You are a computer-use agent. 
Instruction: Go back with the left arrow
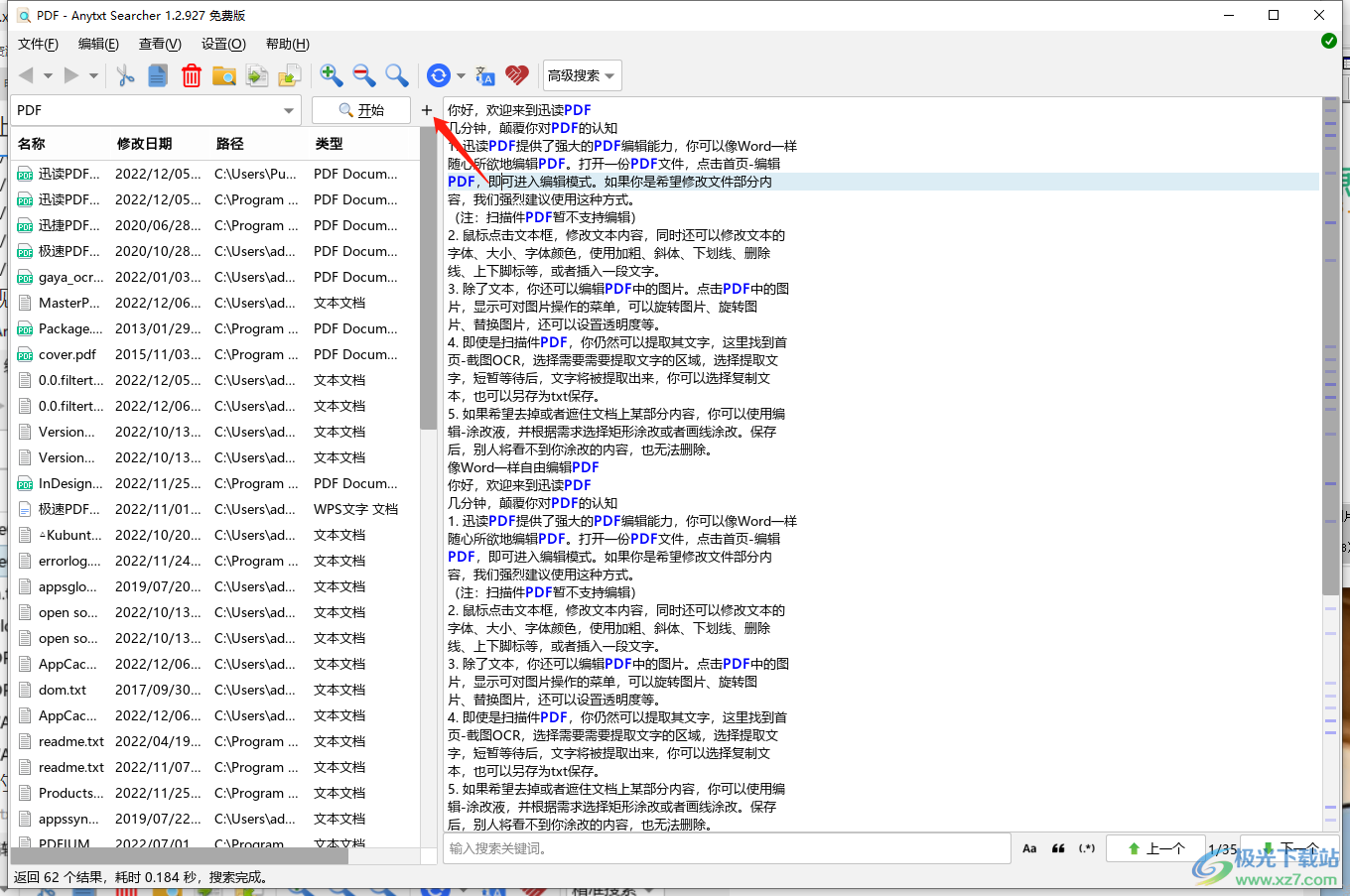[26, 75]
